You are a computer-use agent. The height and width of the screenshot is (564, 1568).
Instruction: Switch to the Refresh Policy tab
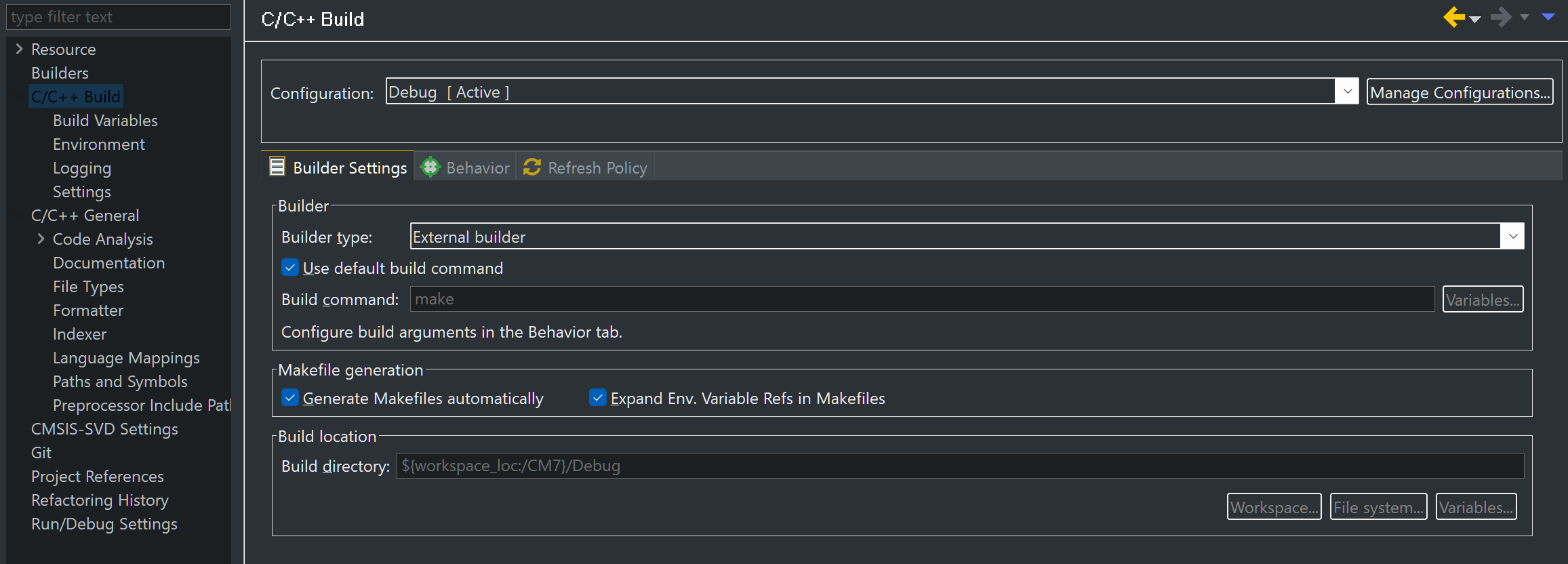[x=597, y=167]
